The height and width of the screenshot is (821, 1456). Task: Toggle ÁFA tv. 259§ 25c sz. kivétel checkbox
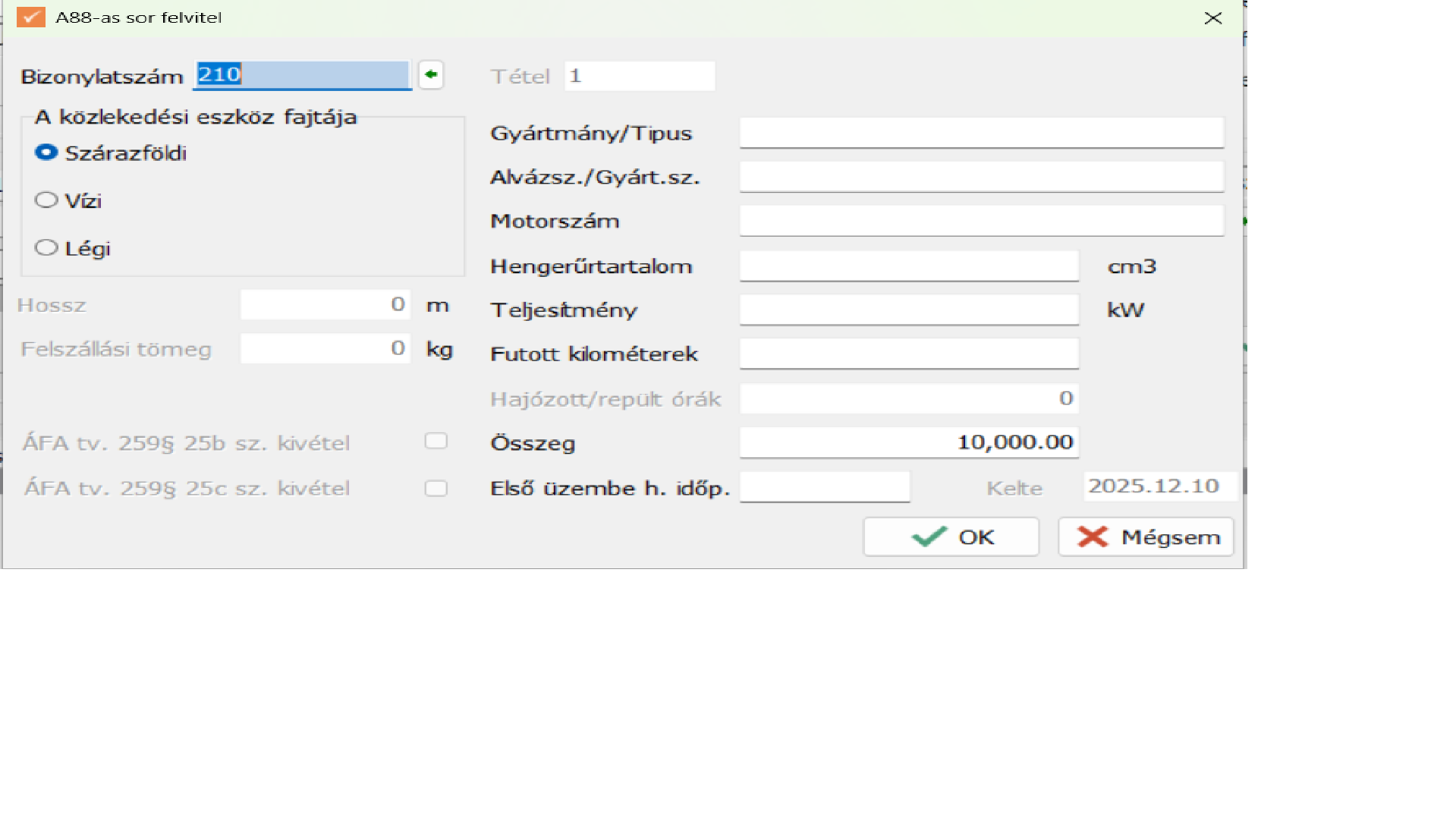click(436, 488)
